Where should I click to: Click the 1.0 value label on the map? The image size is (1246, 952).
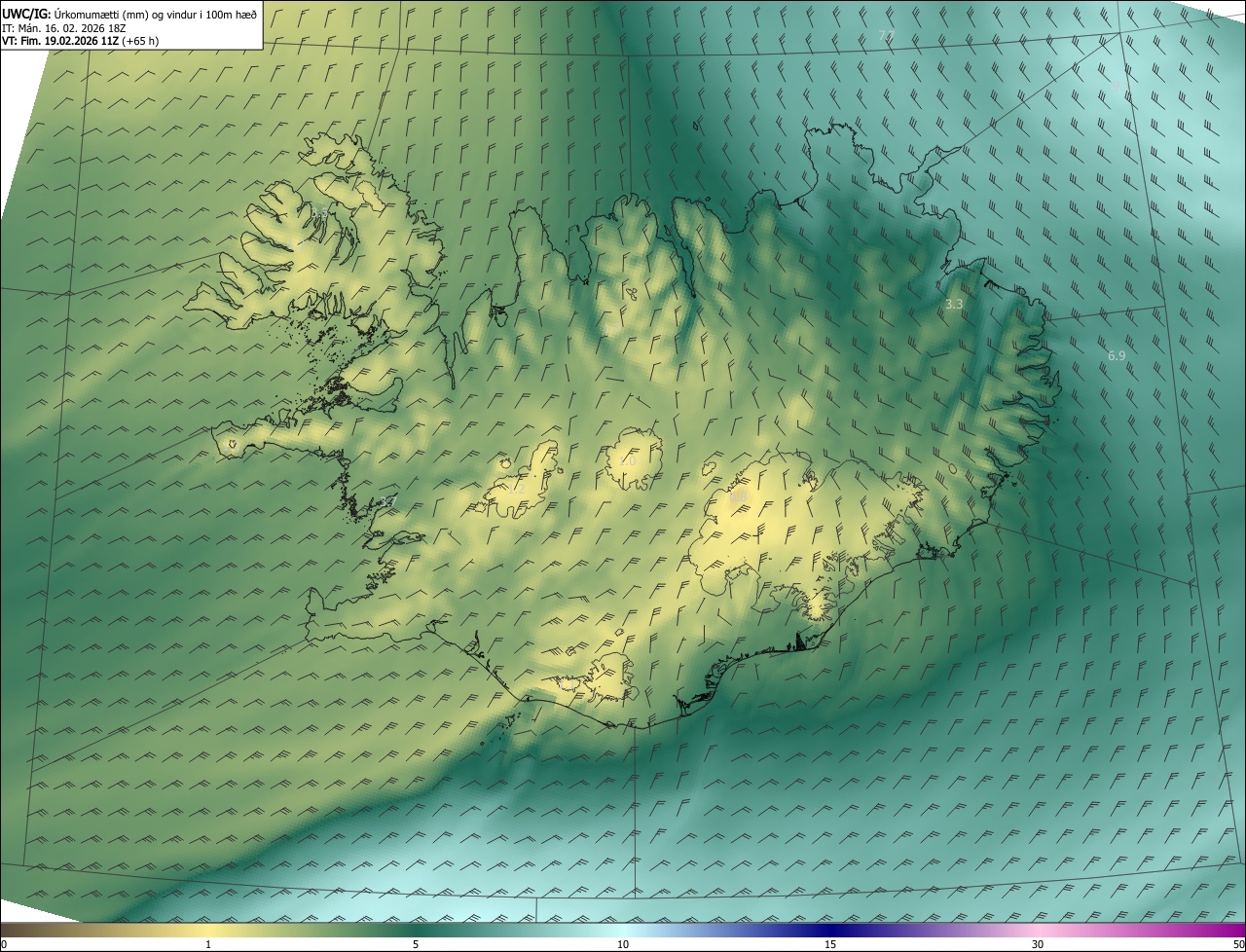pos(628,461)
